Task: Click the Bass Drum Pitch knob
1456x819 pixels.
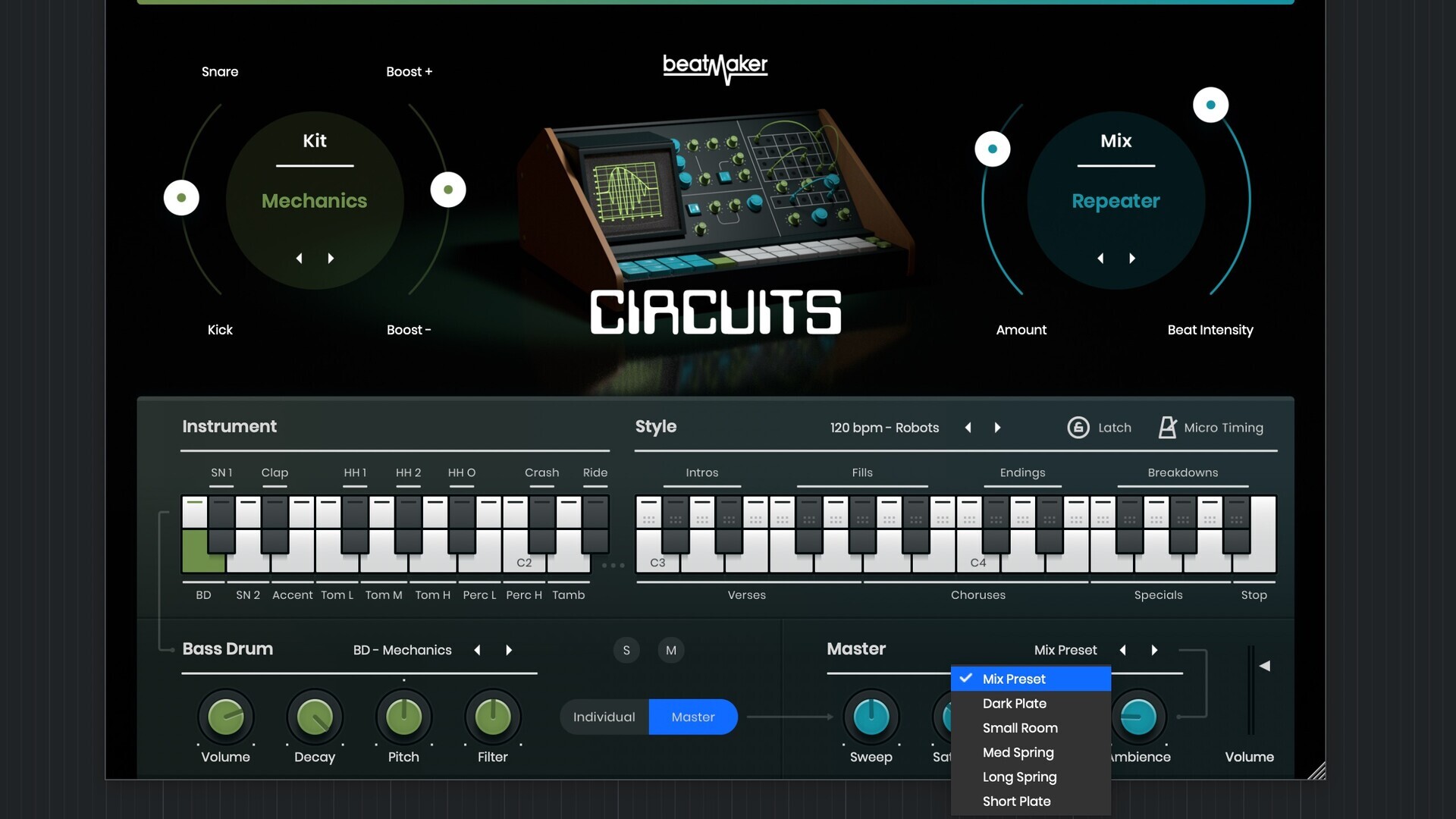Action: (x=403, y=717)
